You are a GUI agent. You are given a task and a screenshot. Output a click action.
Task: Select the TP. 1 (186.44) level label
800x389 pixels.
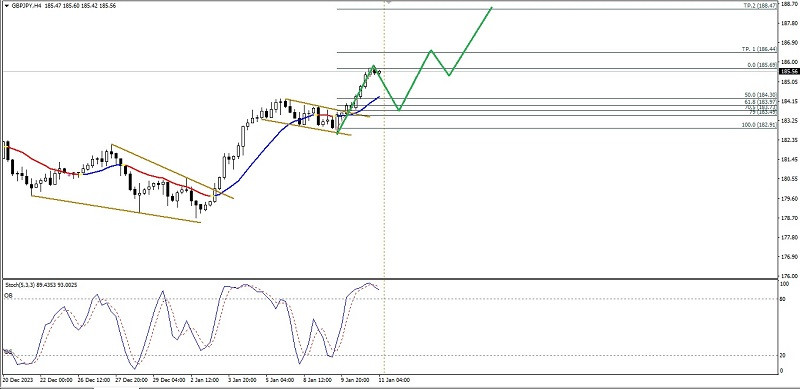(760, 49)
